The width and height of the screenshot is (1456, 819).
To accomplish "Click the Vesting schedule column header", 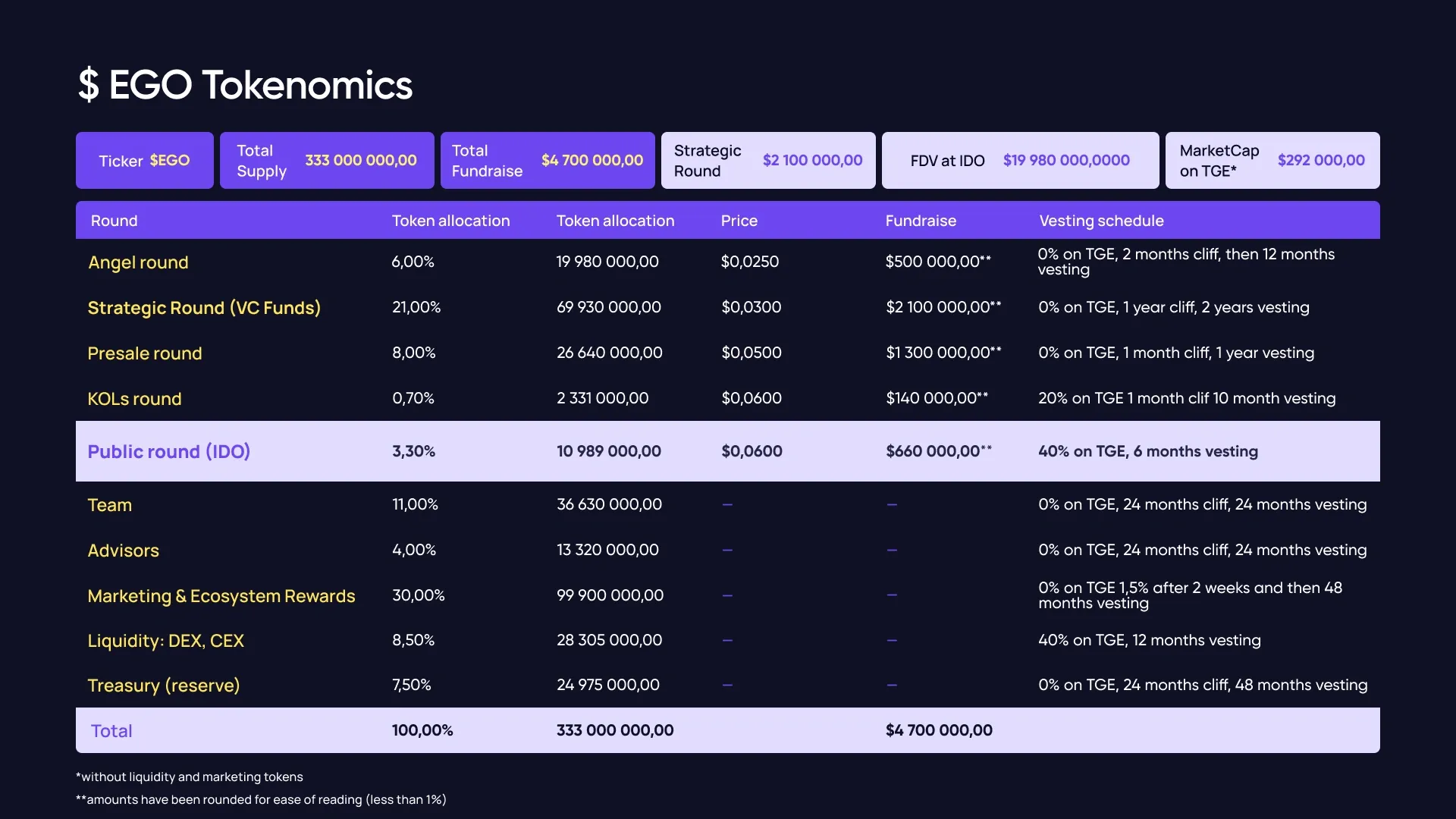I will coord(1101,221).
